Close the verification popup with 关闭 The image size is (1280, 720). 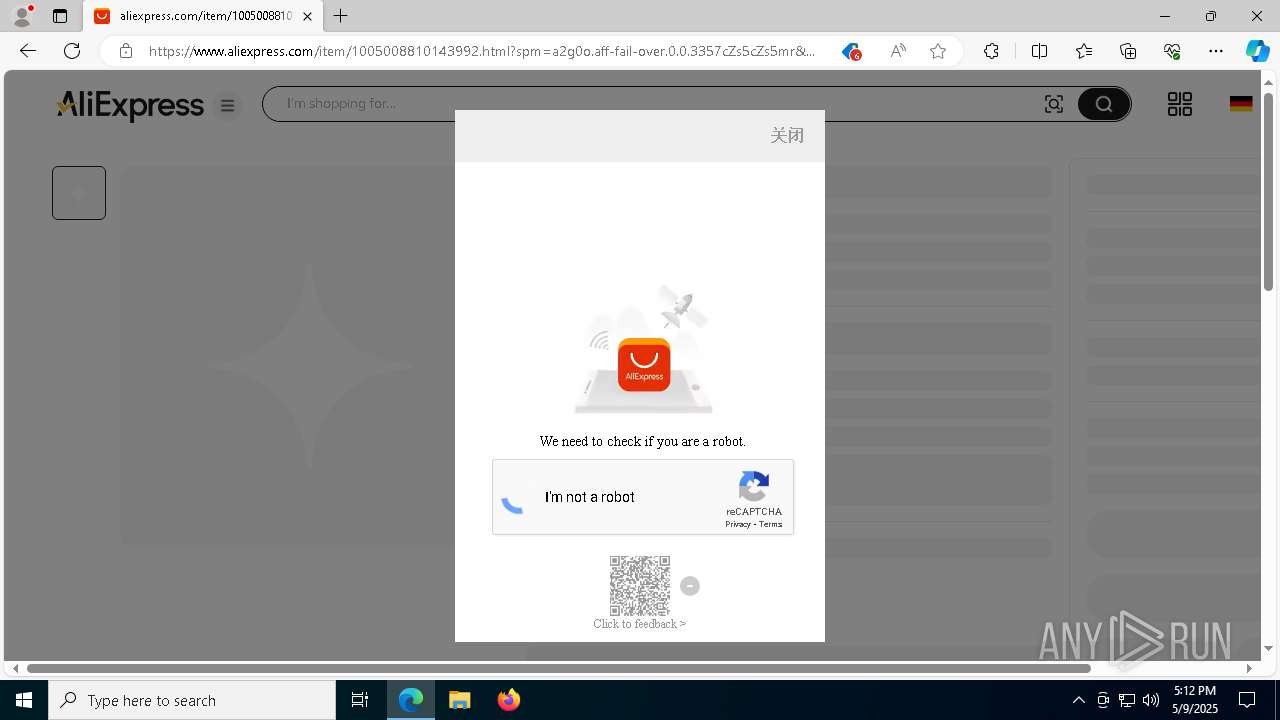[x=787, y=135]
